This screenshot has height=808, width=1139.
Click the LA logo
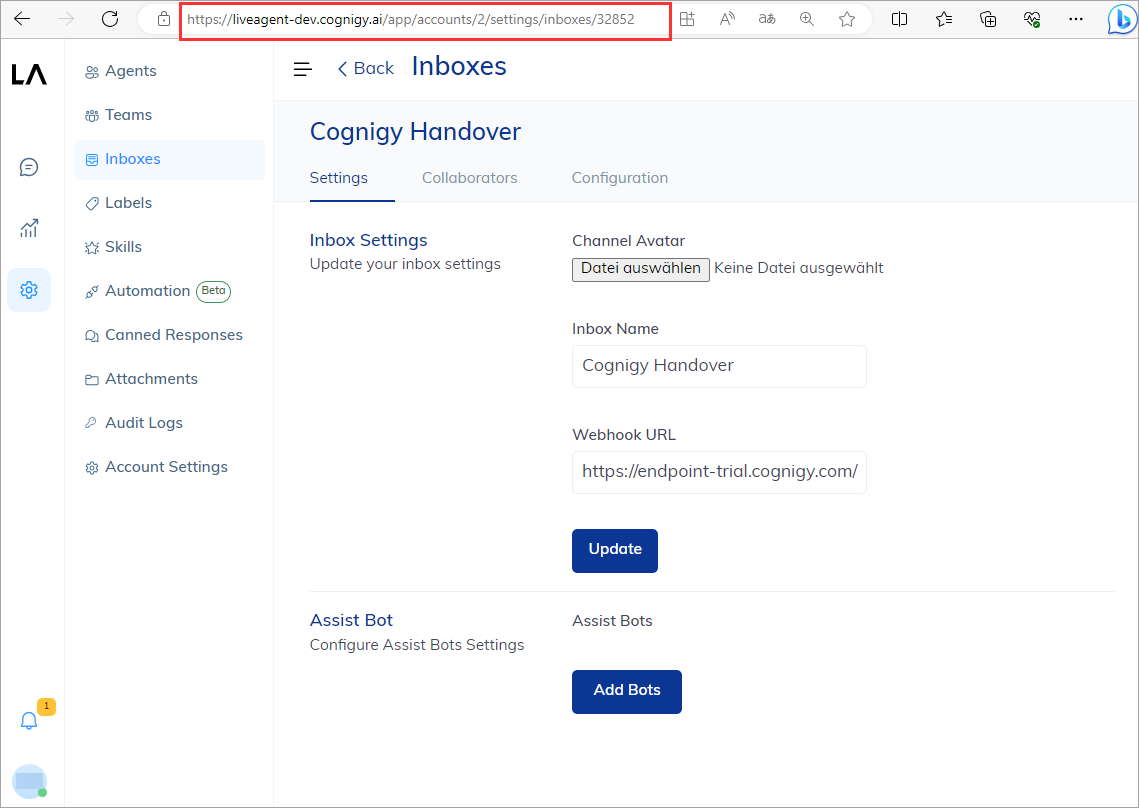(29, 74)
